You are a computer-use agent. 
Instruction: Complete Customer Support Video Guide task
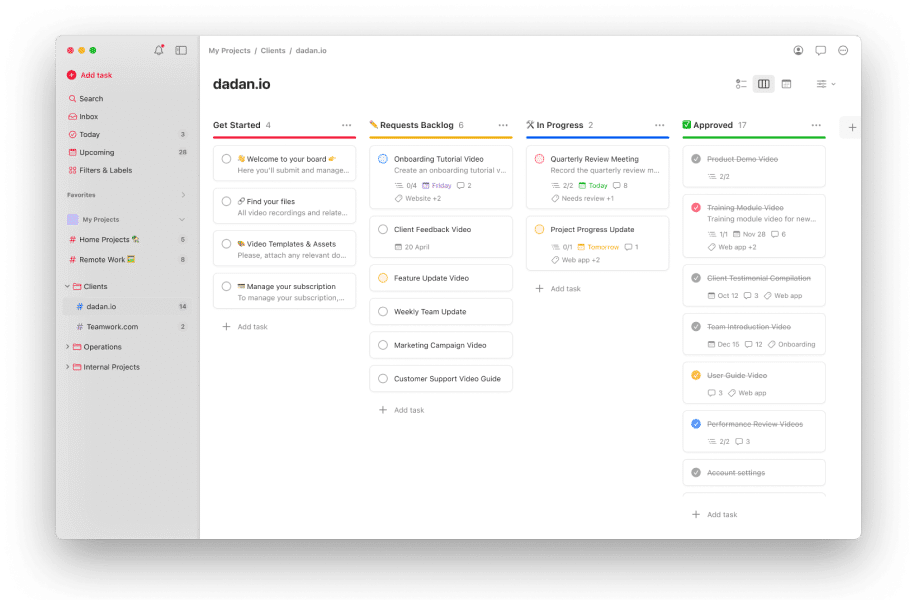(382, 379)
